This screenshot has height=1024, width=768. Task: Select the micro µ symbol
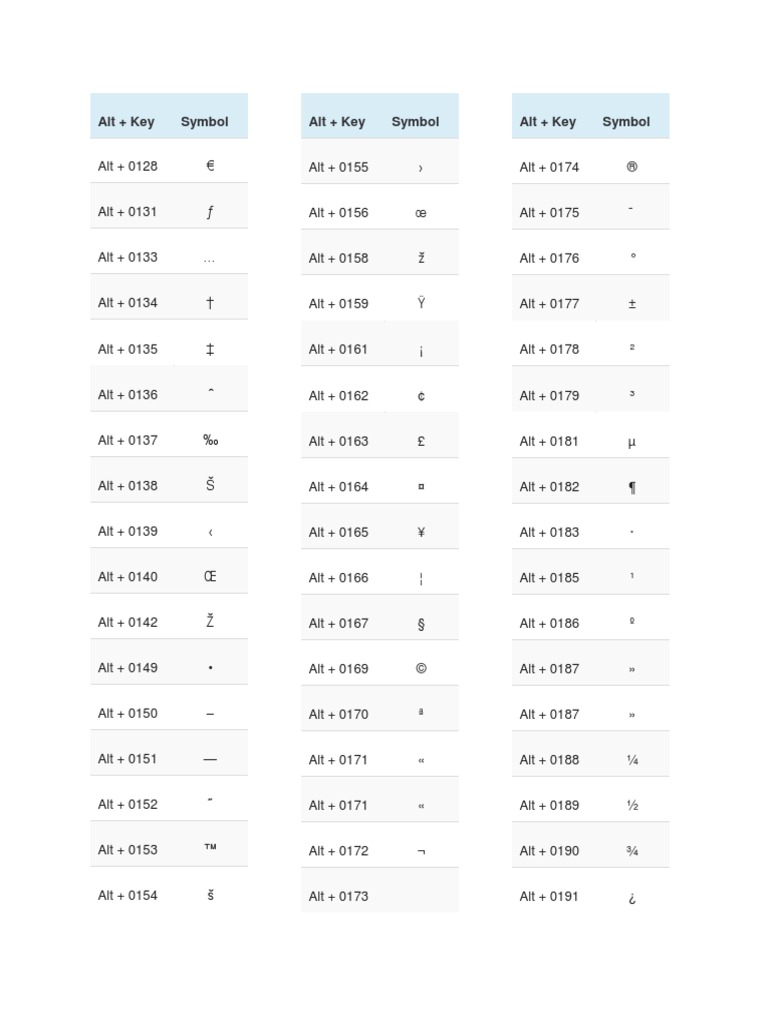click(x=632, y=441)
